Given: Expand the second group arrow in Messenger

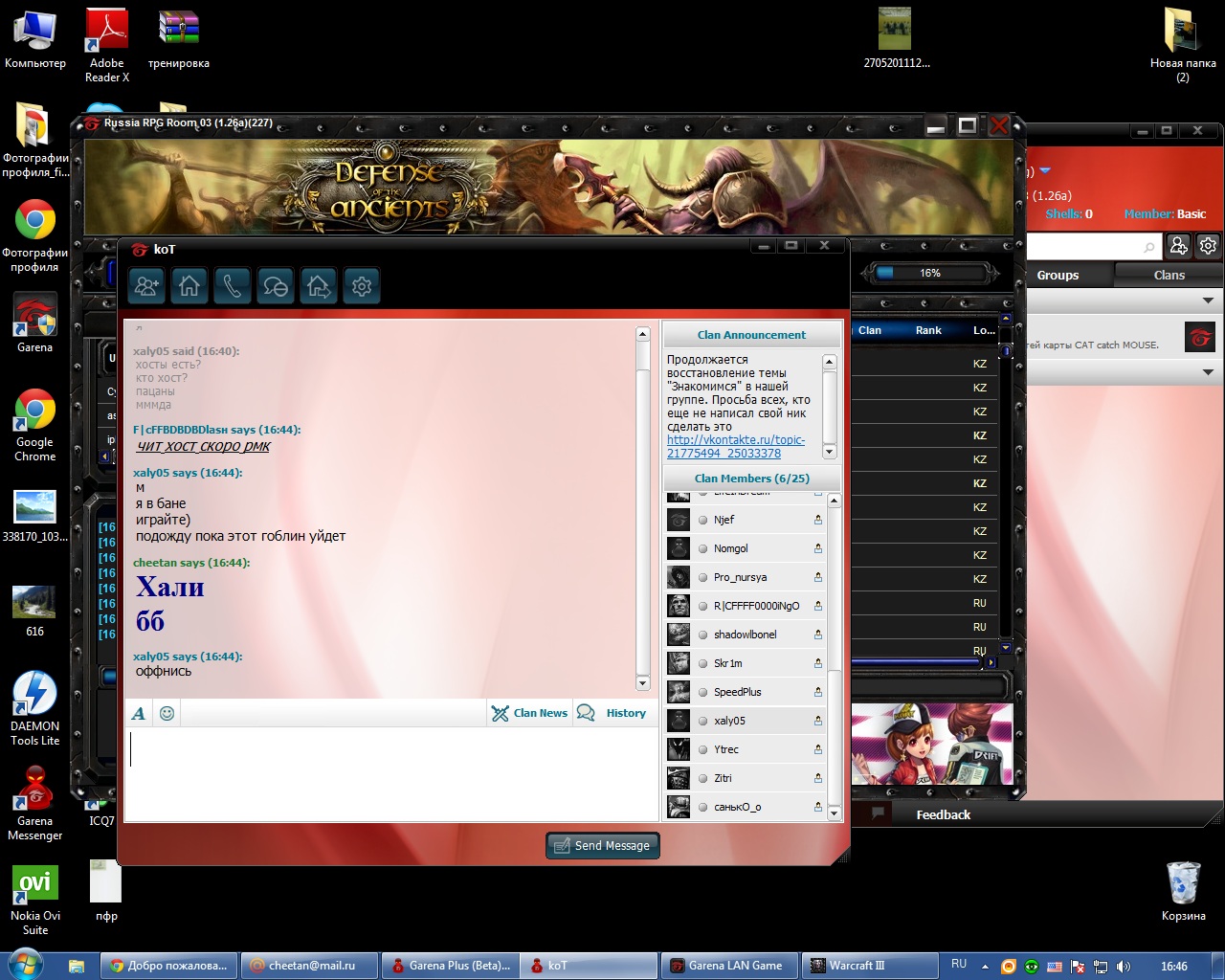Looking at the screenshot, I should click(1208, 372).
